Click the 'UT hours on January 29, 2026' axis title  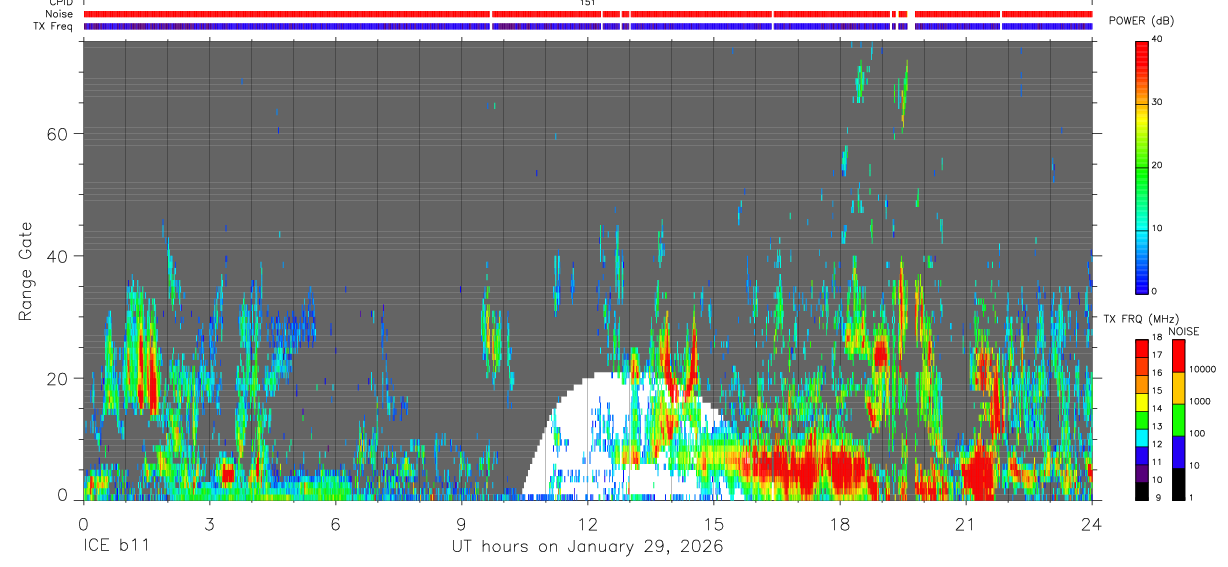(x=586, y=547)
